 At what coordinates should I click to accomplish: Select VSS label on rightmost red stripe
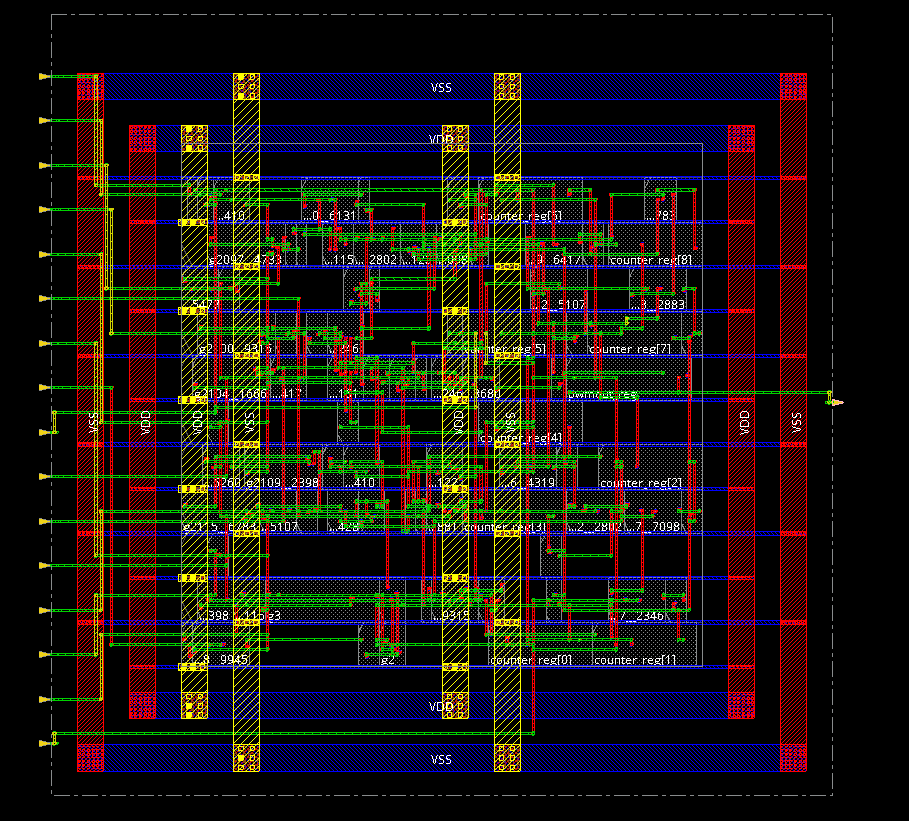797,423
